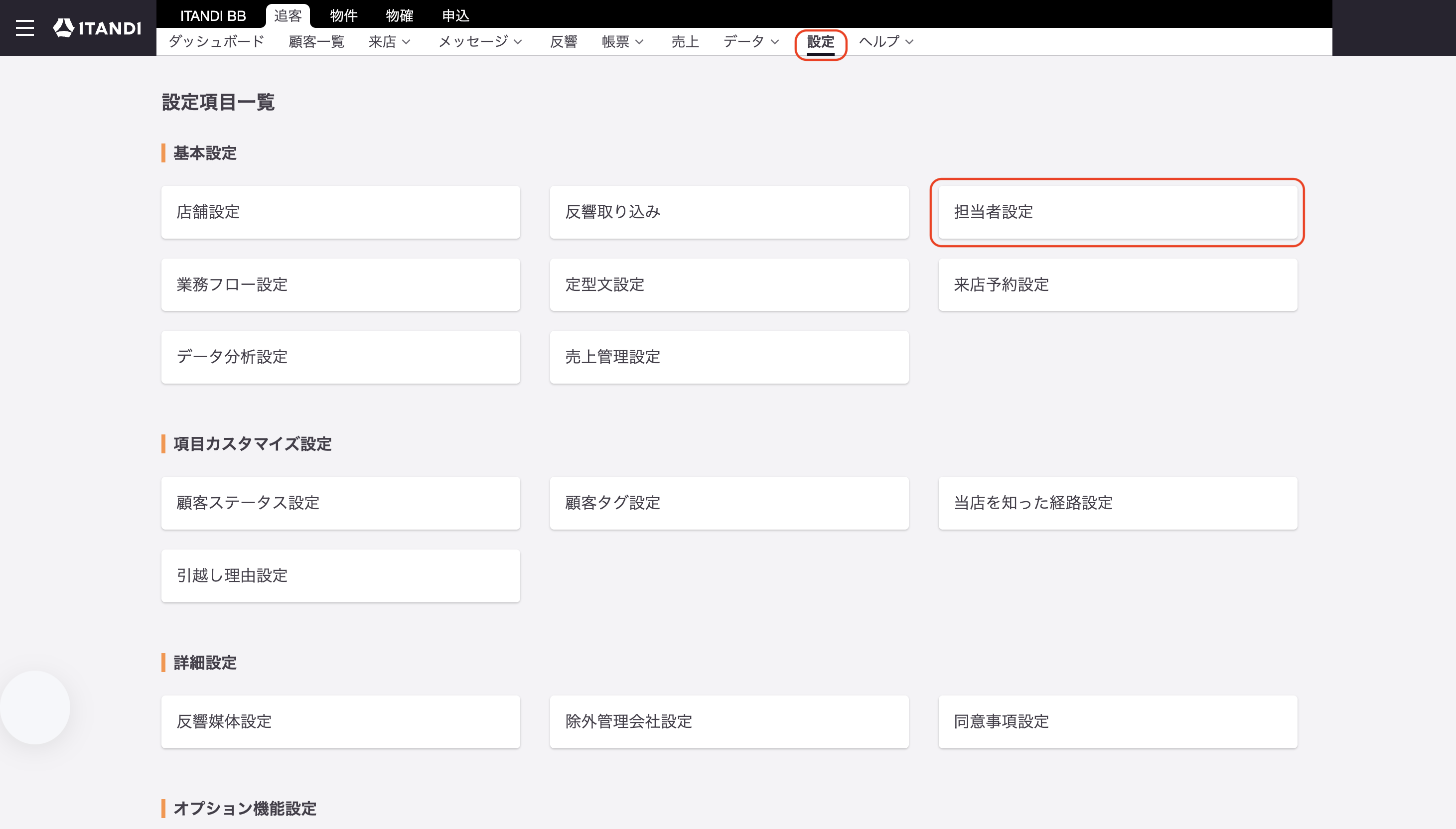
Task: Click the 項目カスタマイズ設定 section heading
Action: (x=252, y=444)
